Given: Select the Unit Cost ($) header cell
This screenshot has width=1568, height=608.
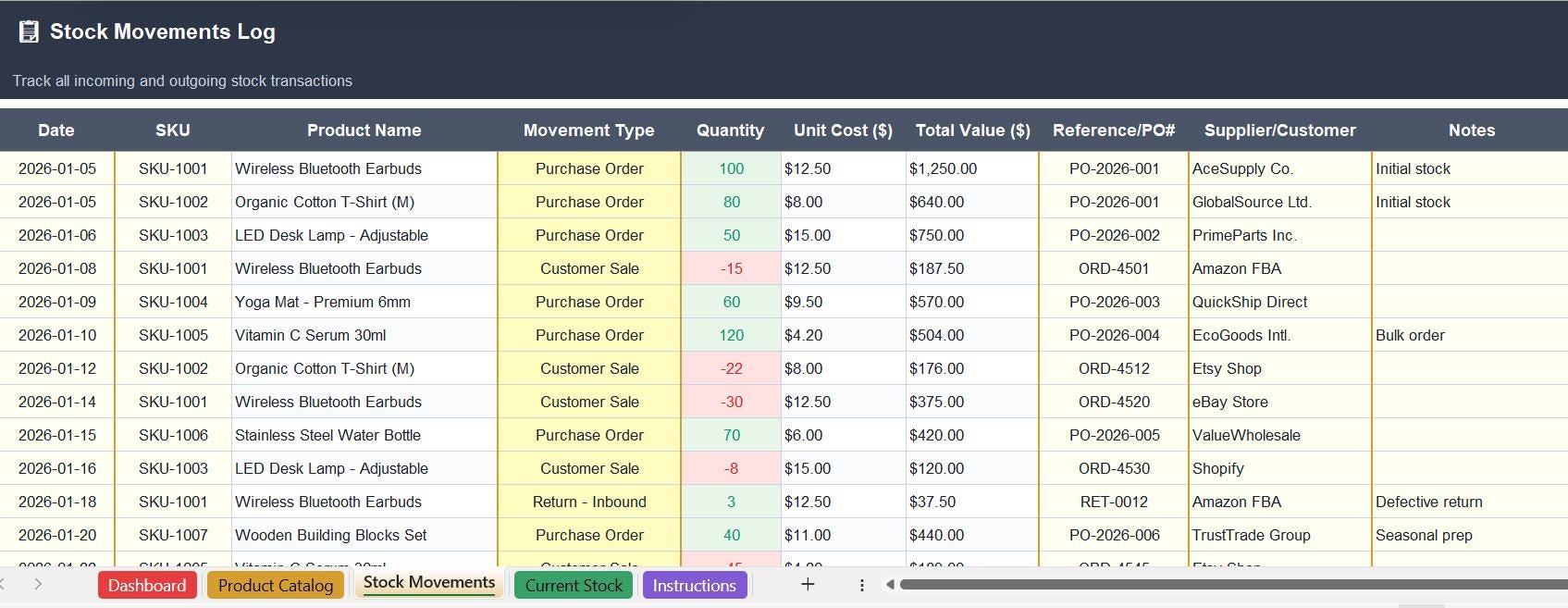Looking at the screenshot, I should tap(844, 130).
